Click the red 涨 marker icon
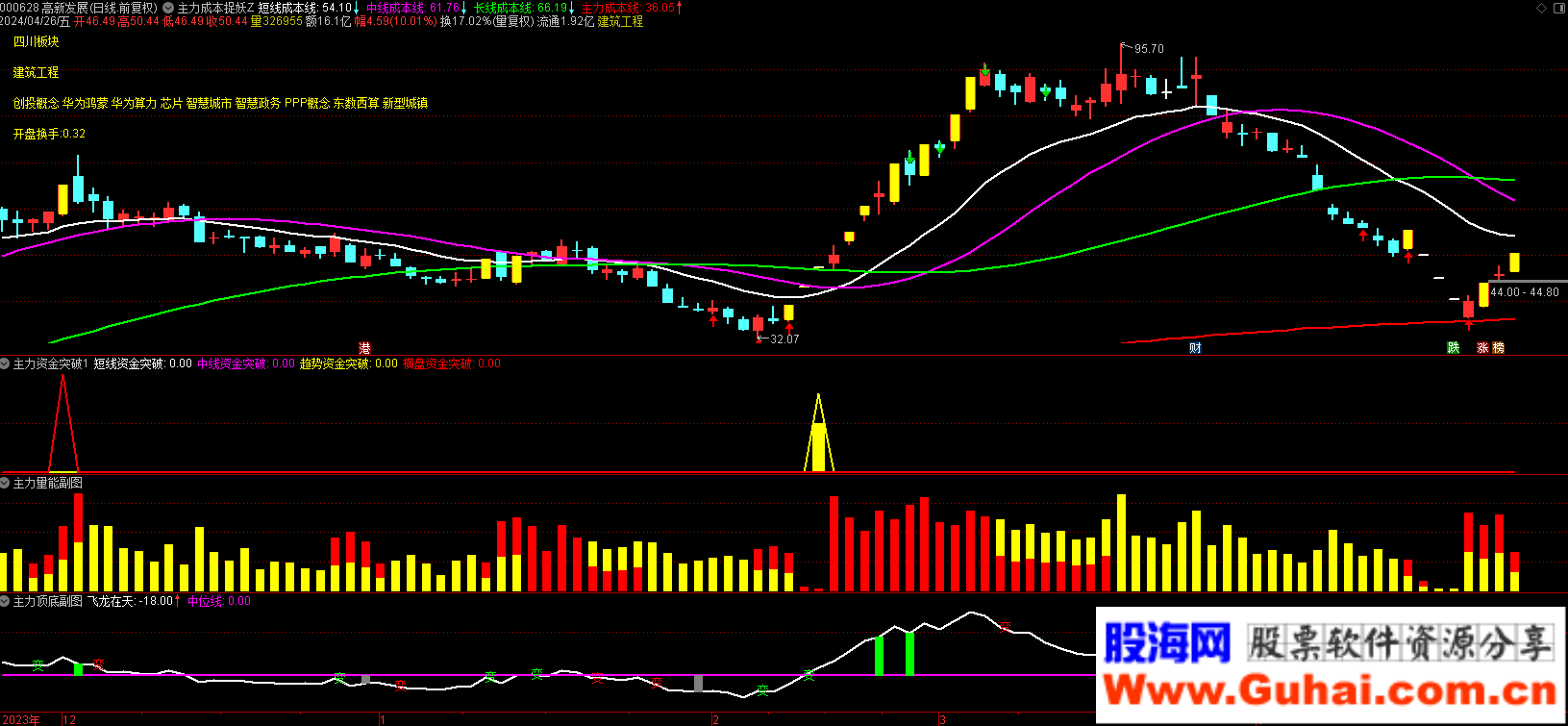Image resolution: width=1568 pixels, height=726 pixels. 1483,348
